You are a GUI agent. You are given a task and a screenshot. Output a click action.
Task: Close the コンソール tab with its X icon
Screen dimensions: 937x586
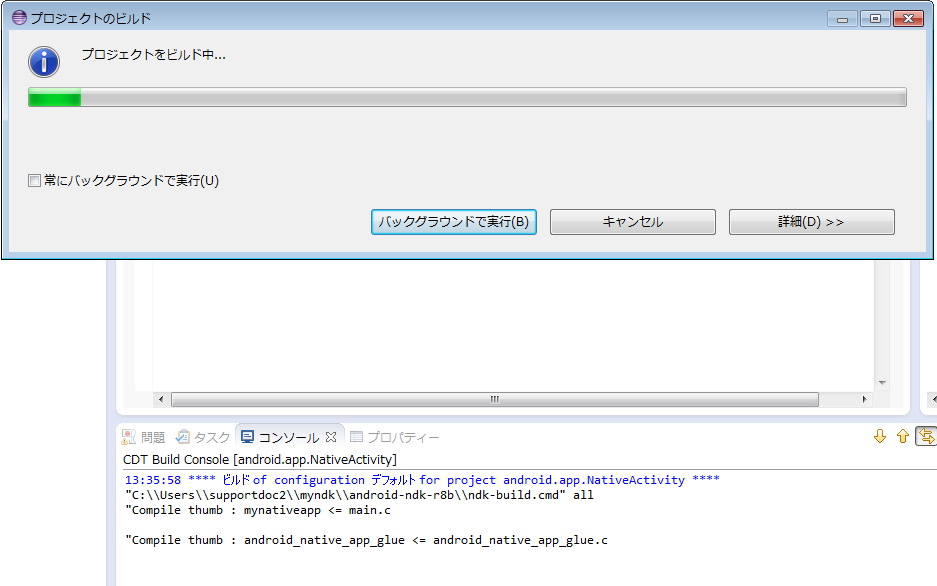[x=331, y=437]
